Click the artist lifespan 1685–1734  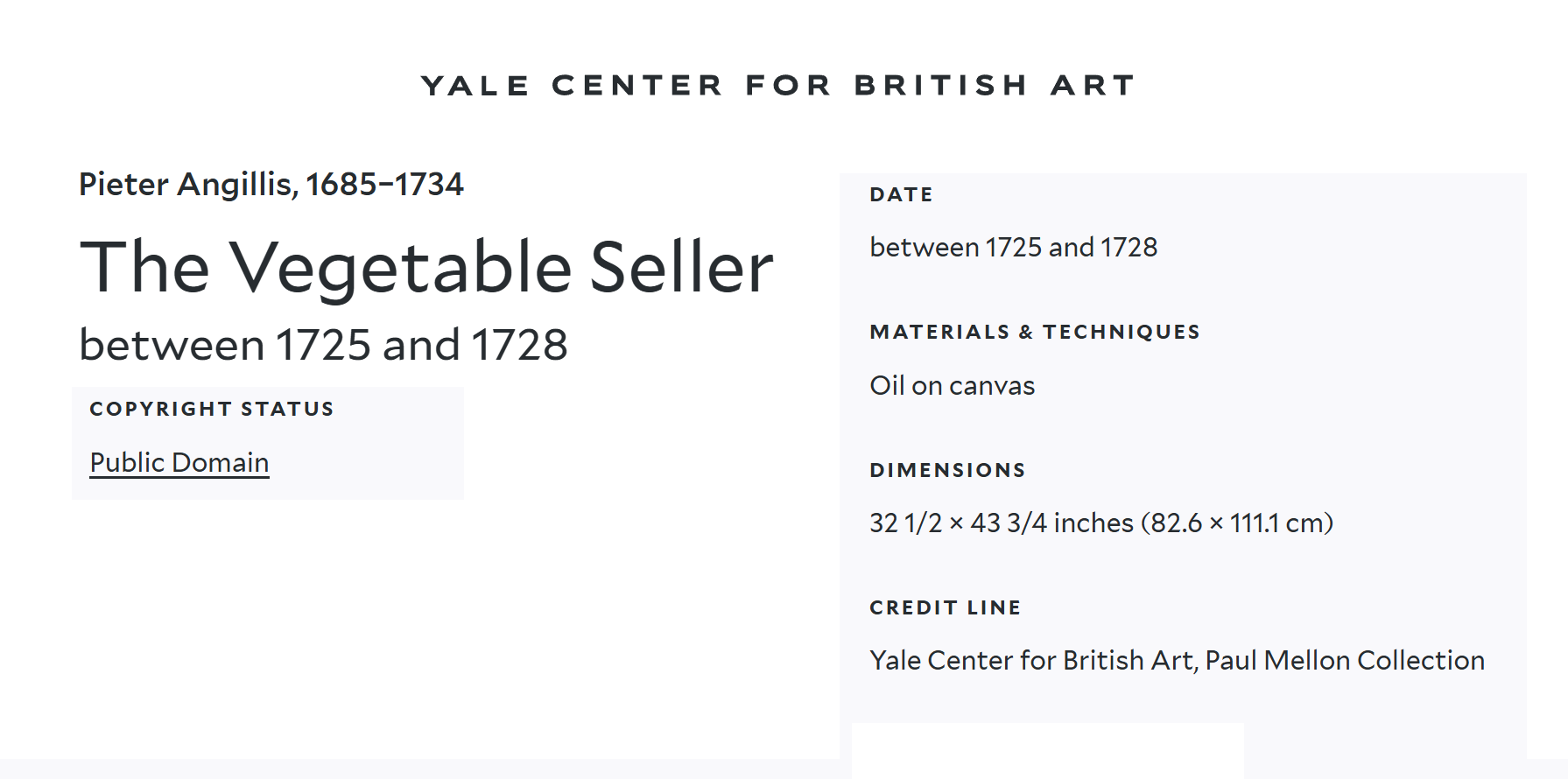click(384, 185)
